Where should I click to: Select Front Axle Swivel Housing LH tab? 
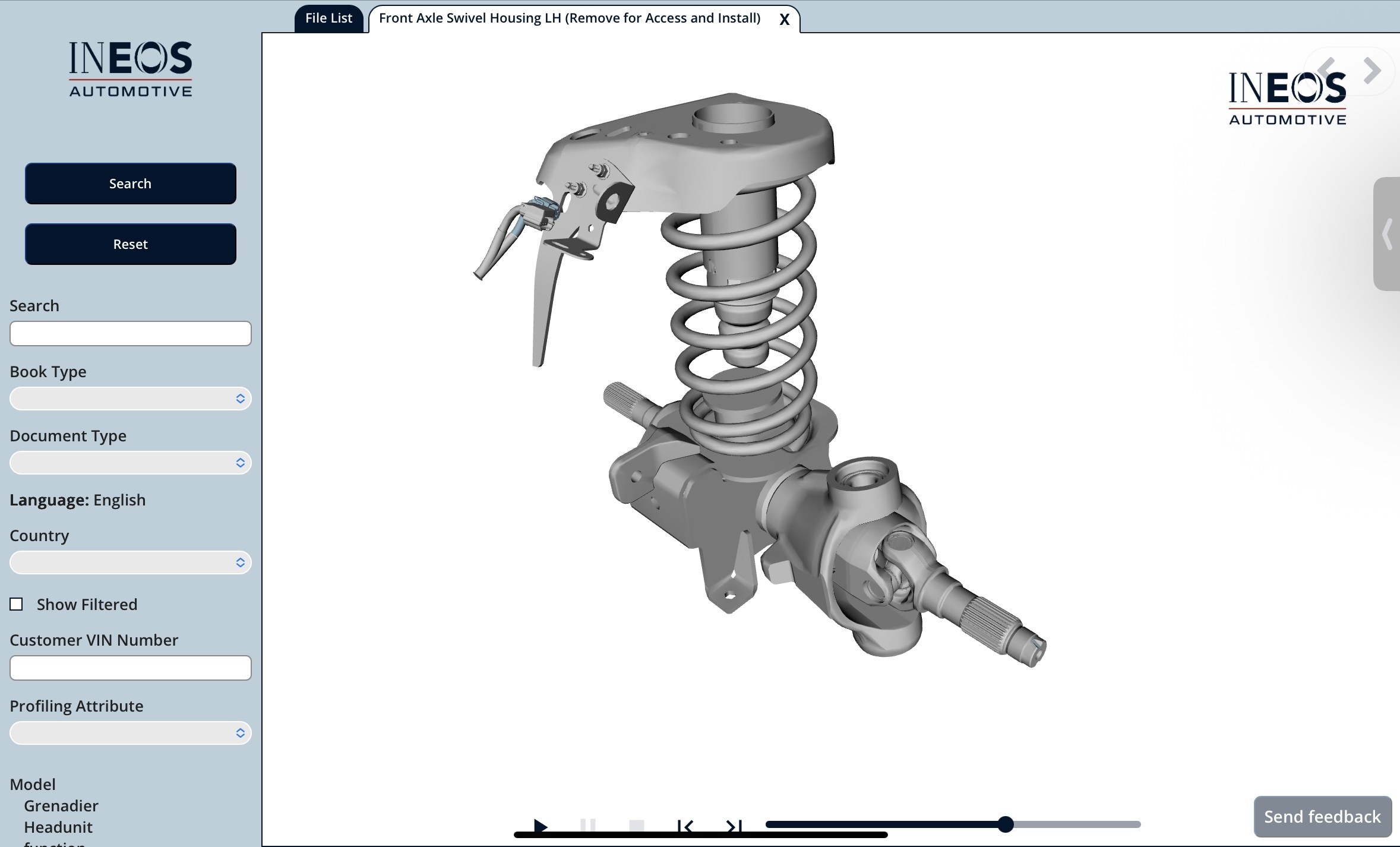pyautogui.click(x=570, y=18)
